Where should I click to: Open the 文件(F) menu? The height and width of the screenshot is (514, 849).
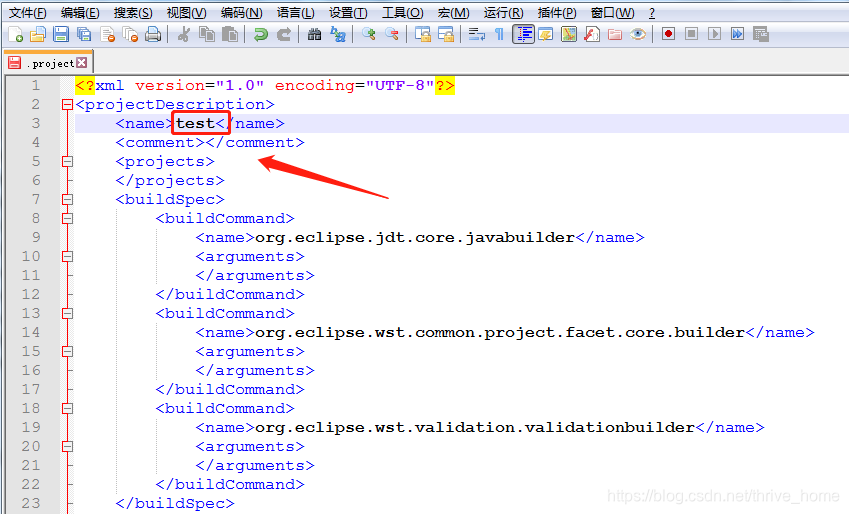pyautogui.click(x=28, y=12)
